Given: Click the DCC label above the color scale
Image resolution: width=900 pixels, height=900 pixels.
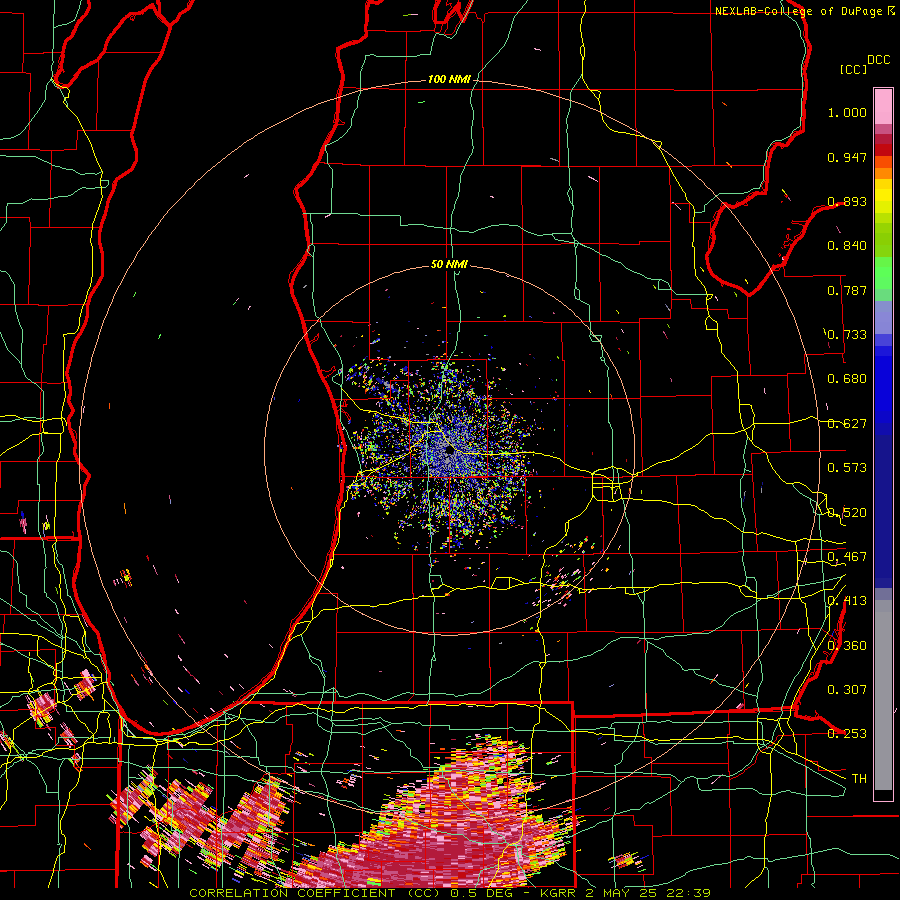Looking at the screenshot, I should point(879,60).
